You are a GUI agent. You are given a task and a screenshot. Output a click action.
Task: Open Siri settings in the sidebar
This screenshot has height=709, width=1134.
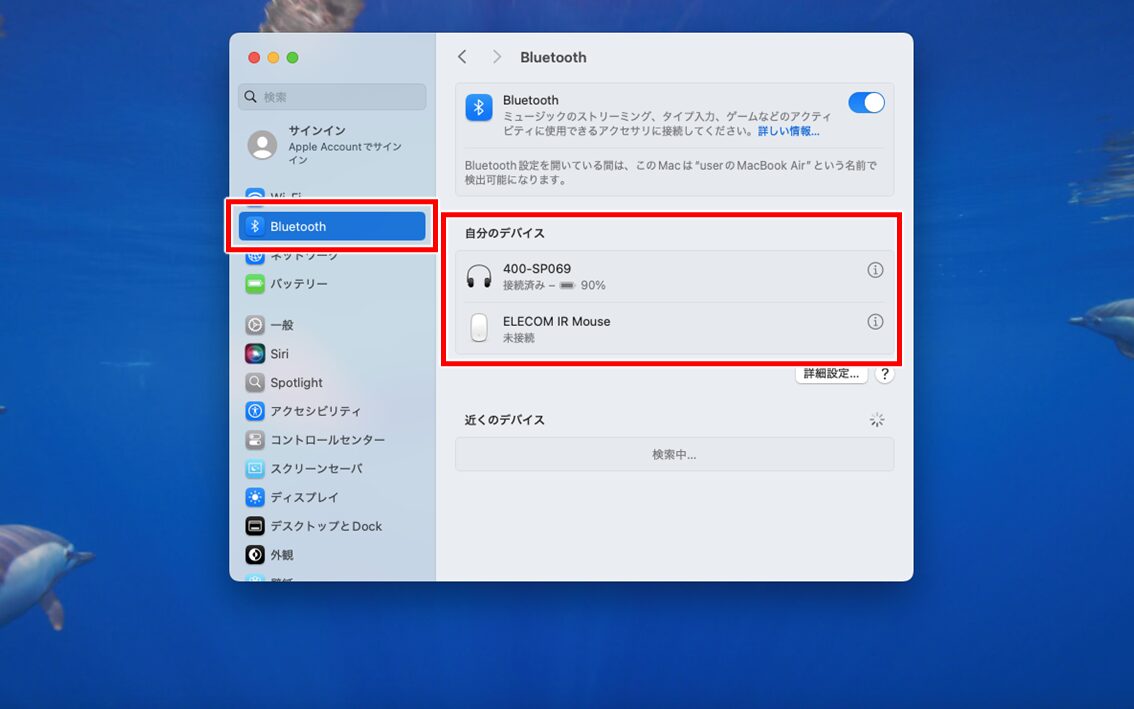click(x=278, y=353)
